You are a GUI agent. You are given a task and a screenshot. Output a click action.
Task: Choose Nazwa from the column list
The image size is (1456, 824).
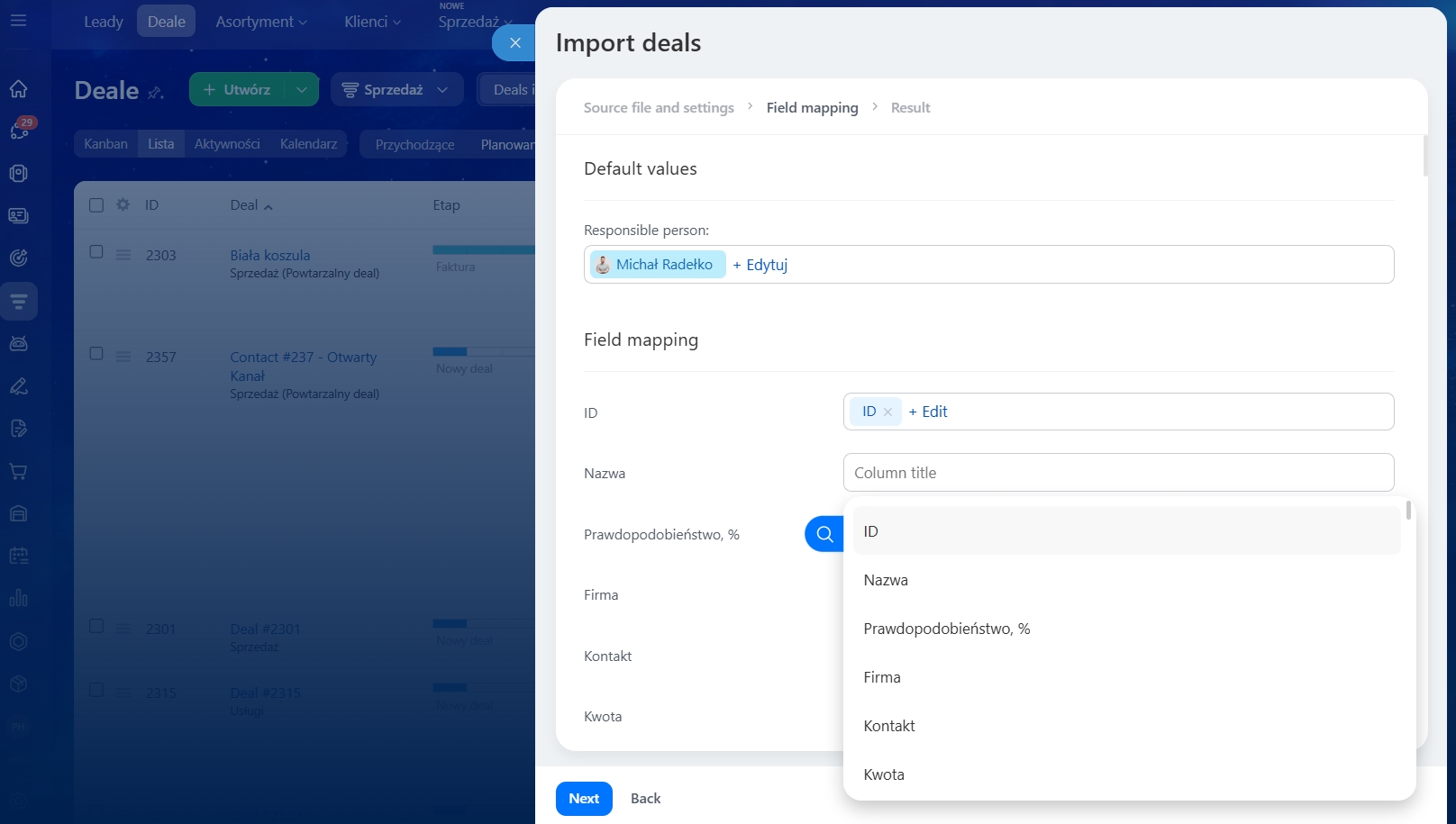886,580
